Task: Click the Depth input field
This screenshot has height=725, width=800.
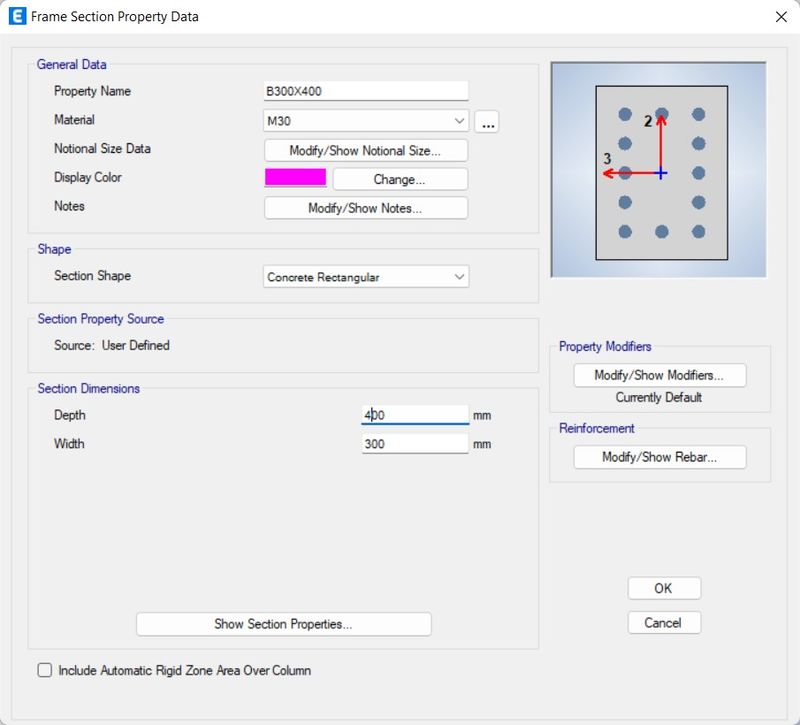Action: click(415, 415)
